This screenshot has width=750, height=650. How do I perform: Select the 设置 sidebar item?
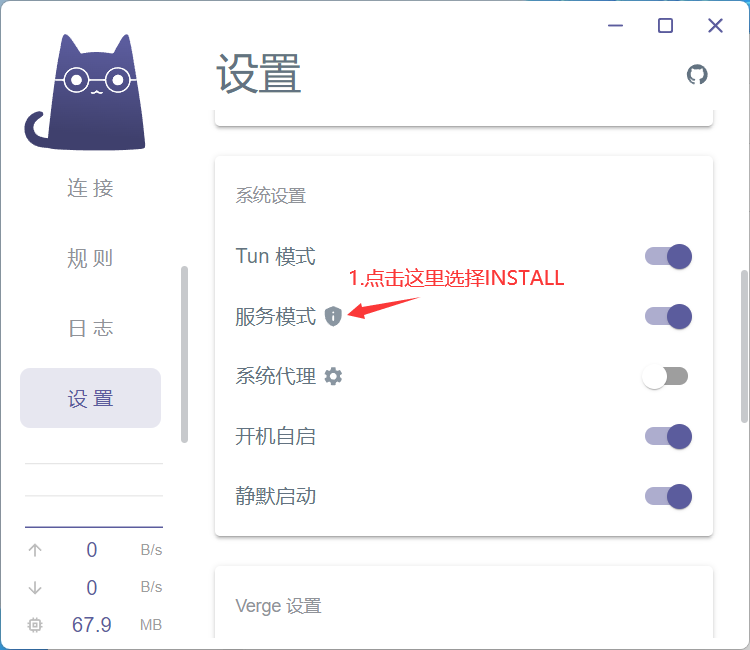(90, 398)
